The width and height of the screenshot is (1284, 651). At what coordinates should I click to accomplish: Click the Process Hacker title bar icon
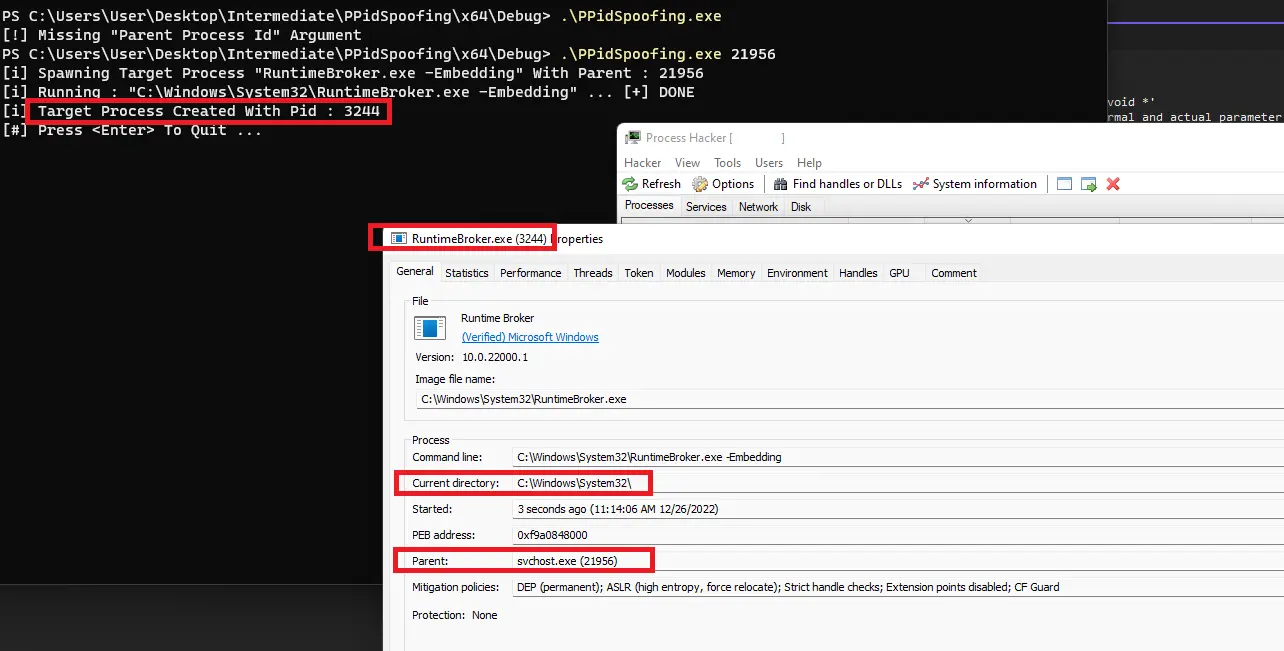[x=633, y=138]
